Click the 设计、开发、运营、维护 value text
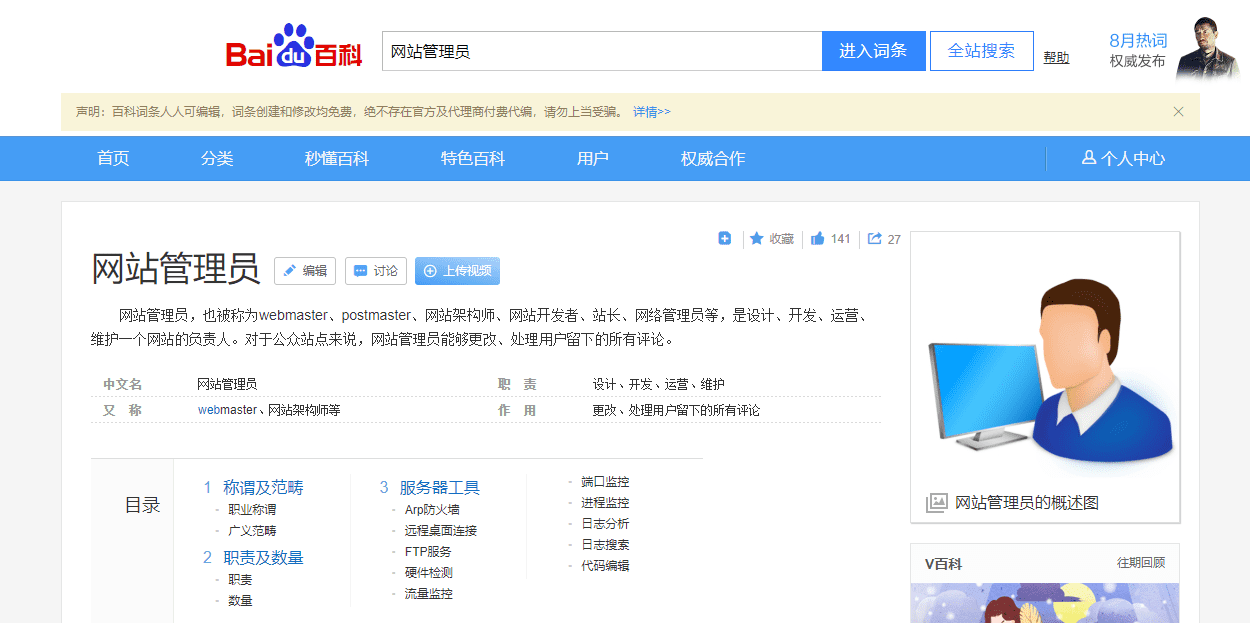 (x=658, y=384)
